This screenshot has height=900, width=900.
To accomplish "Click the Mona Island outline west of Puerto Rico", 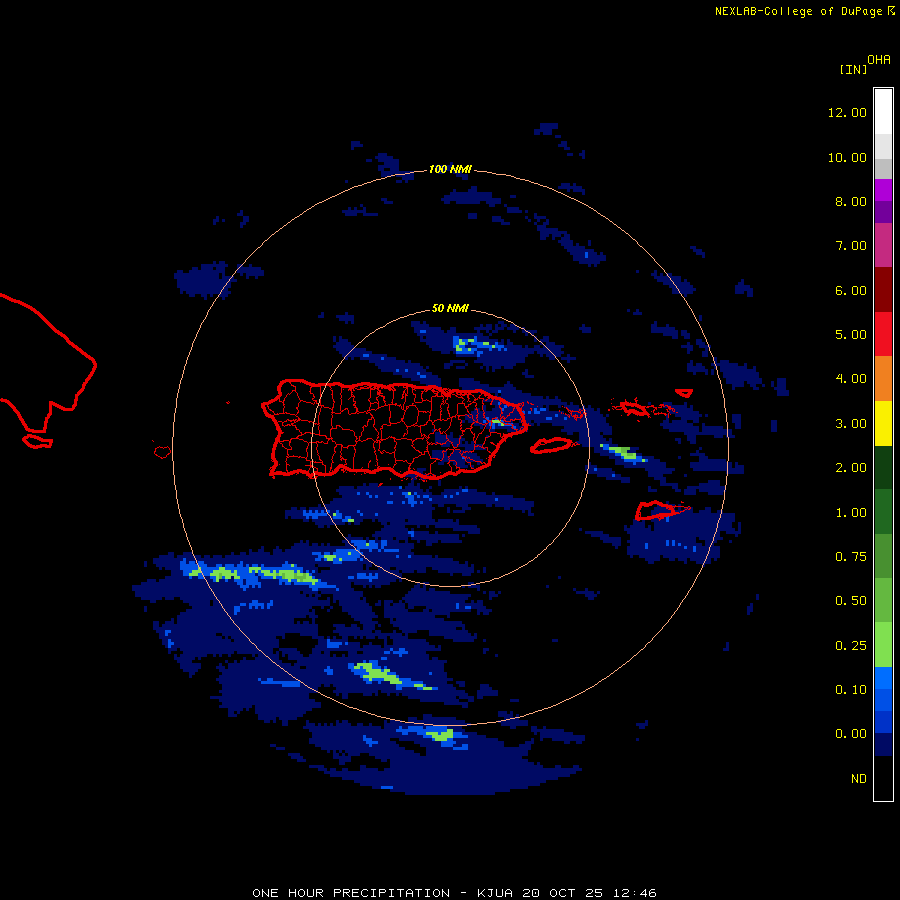I will click(162, 452).
